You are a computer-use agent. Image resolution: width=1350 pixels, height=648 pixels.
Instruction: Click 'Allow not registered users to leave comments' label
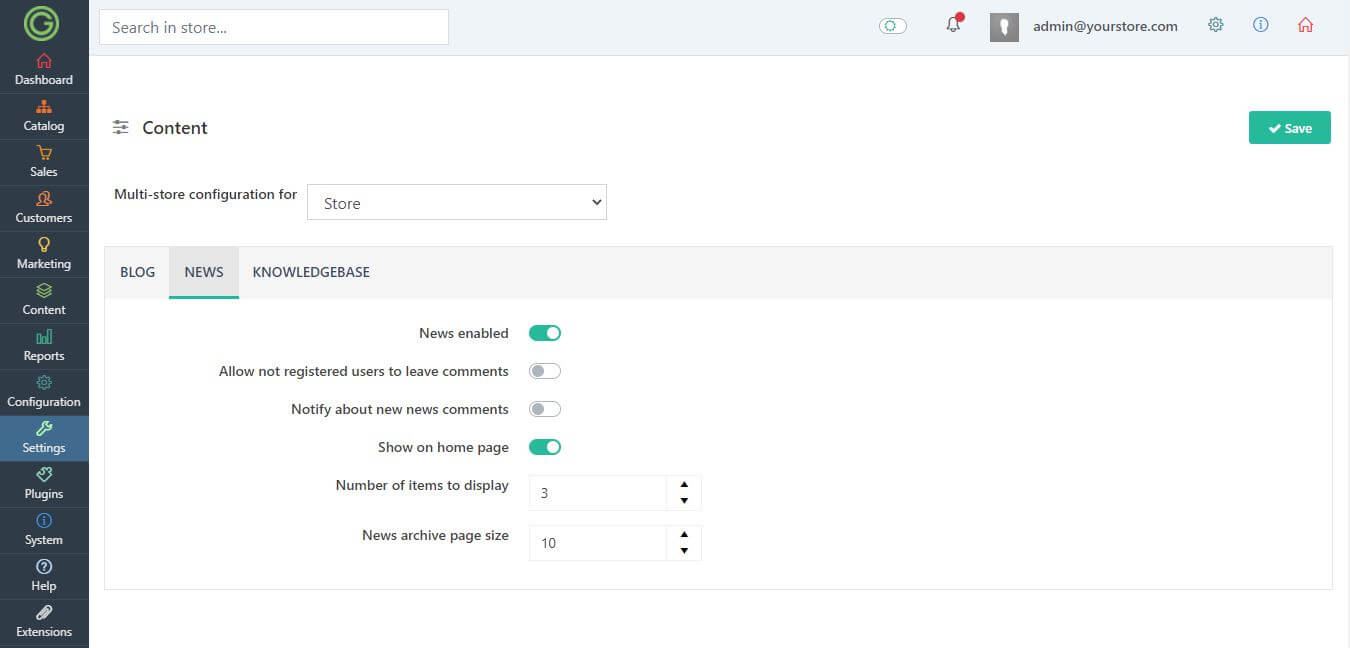pyautogui.click(x=364, y=371)
